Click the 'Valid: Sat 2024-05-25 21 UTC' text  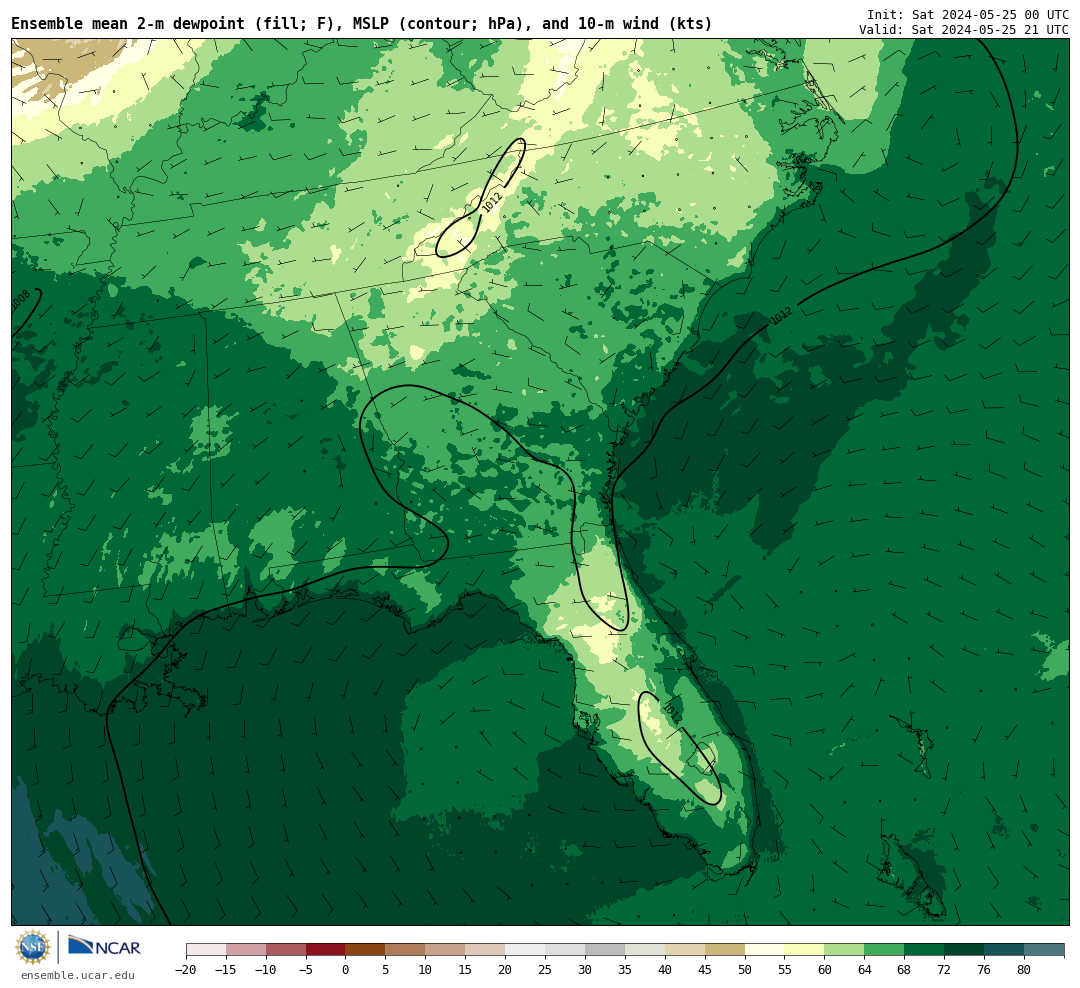coord(964,30)
